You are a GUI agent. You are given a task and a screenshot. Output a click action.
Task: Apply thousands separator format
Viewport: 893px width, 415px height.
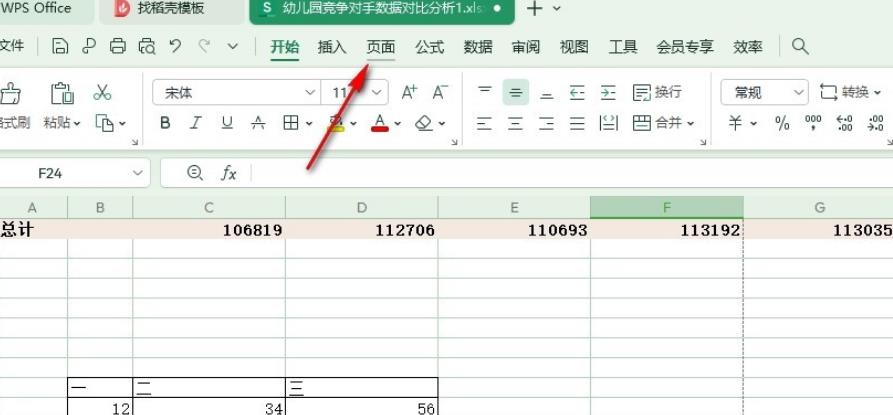coord(813,123)
